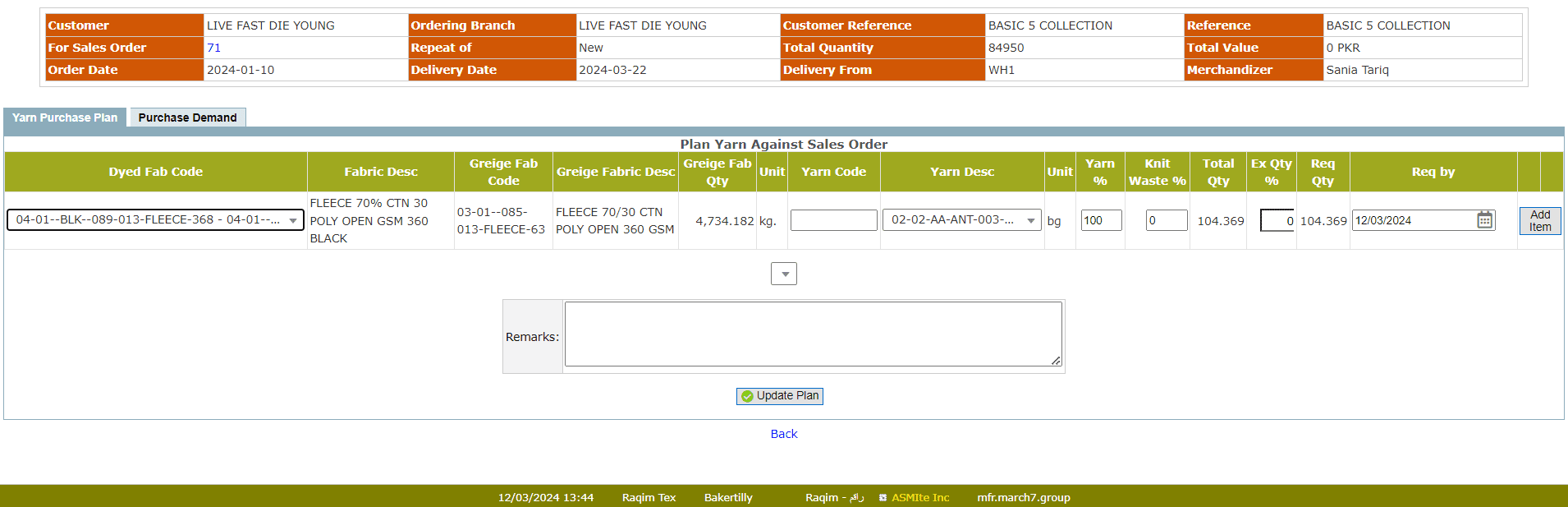
Task: Open the ASMIte Inc footer link
Action: click(x=920, y=498)
